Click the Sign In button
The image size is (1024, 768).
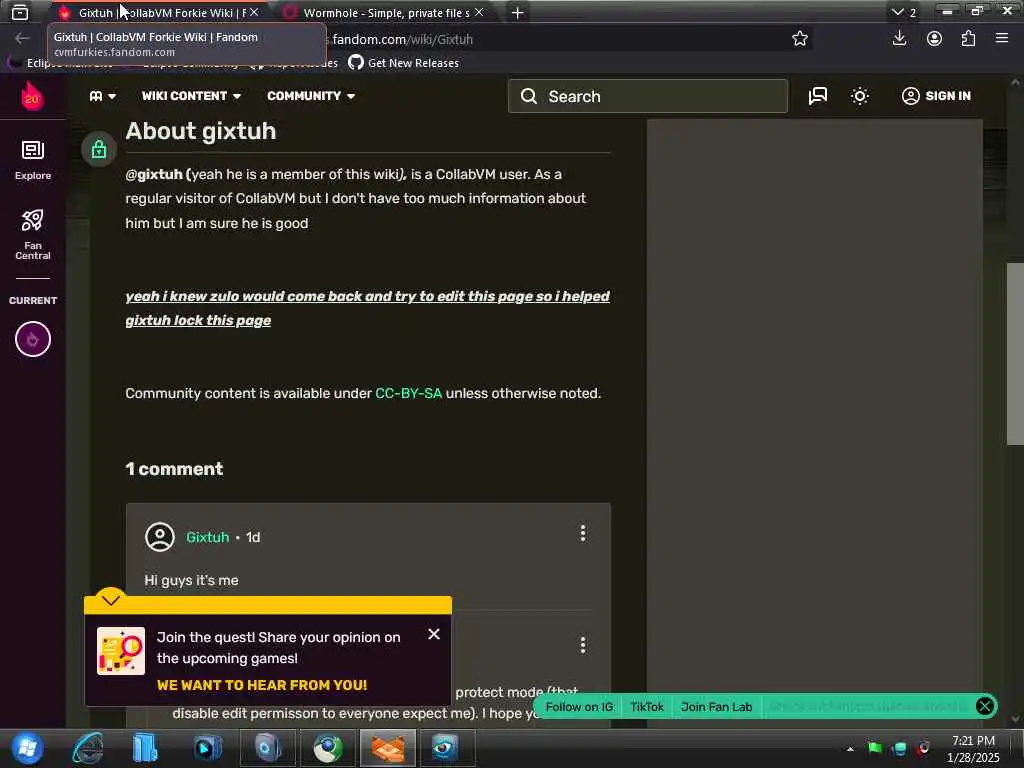tap(936, 96)
